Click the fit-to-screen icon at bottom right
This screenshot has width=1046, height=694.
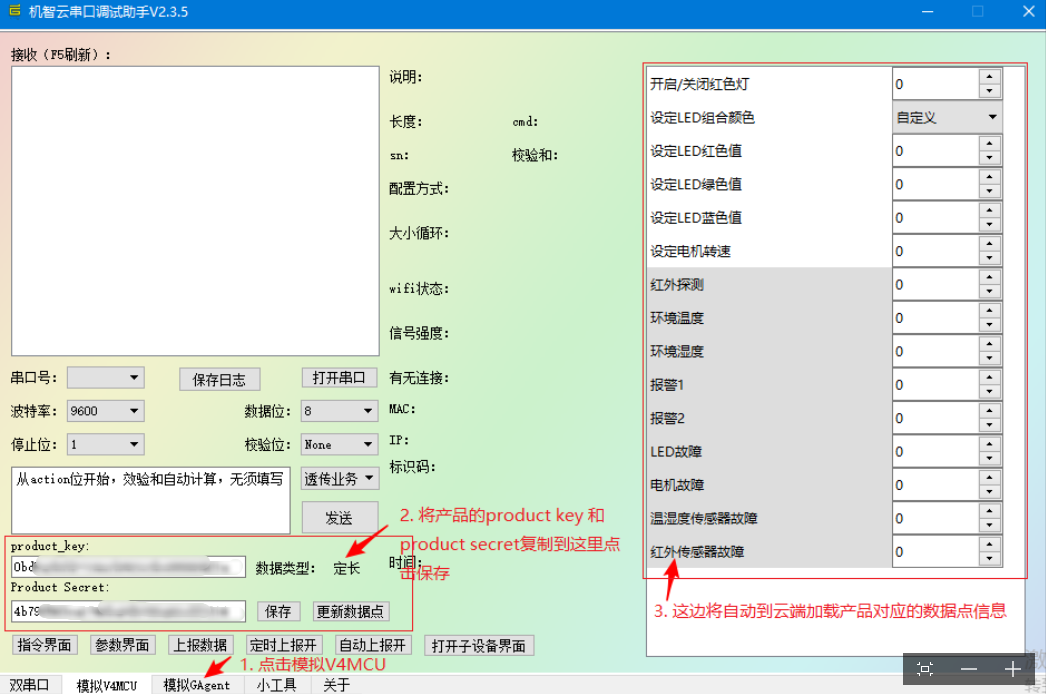(x=925, y=669)
